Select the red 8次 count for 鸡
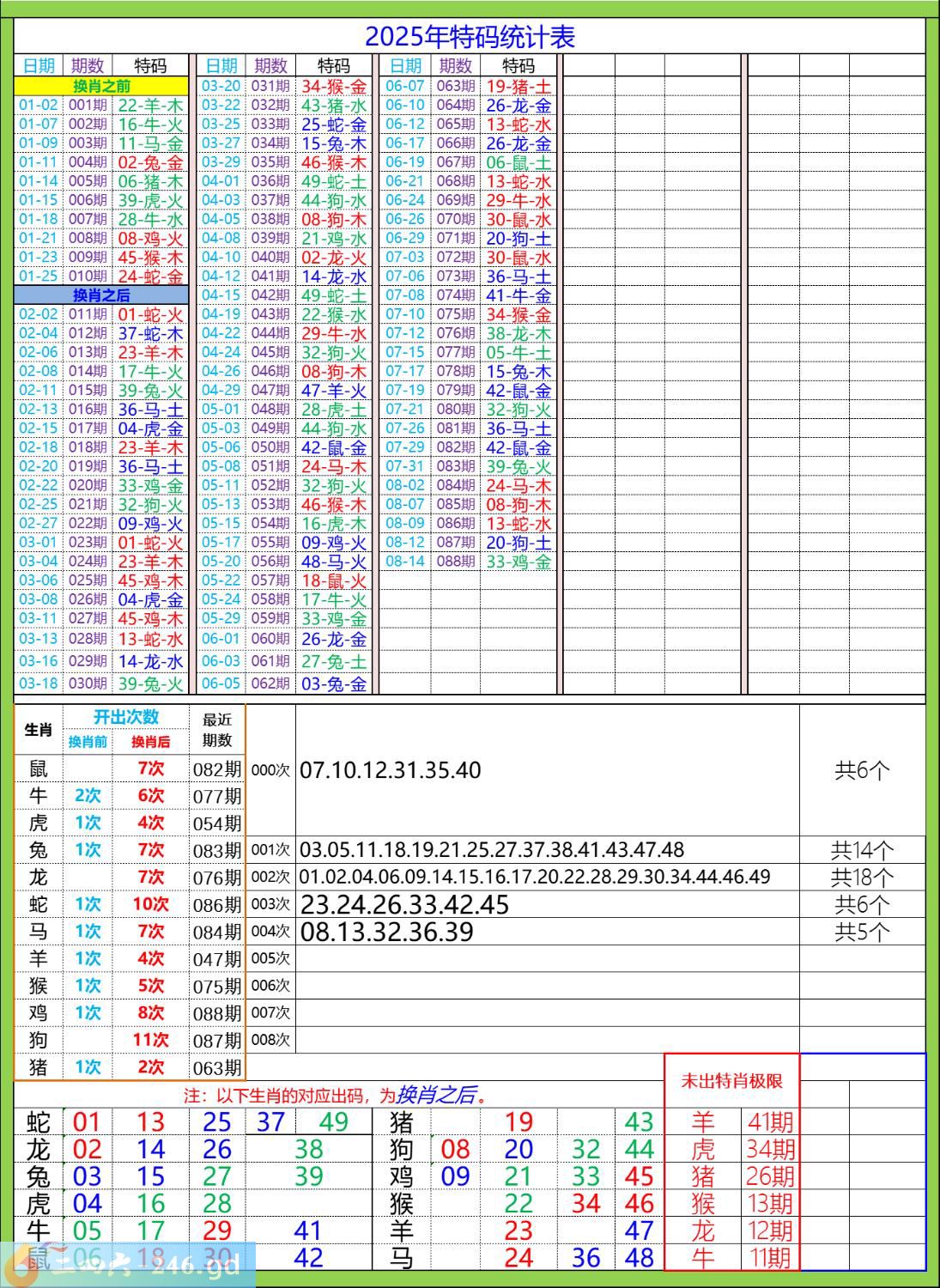This screenshot has height=1288, width=940. tap(150, 1013)
